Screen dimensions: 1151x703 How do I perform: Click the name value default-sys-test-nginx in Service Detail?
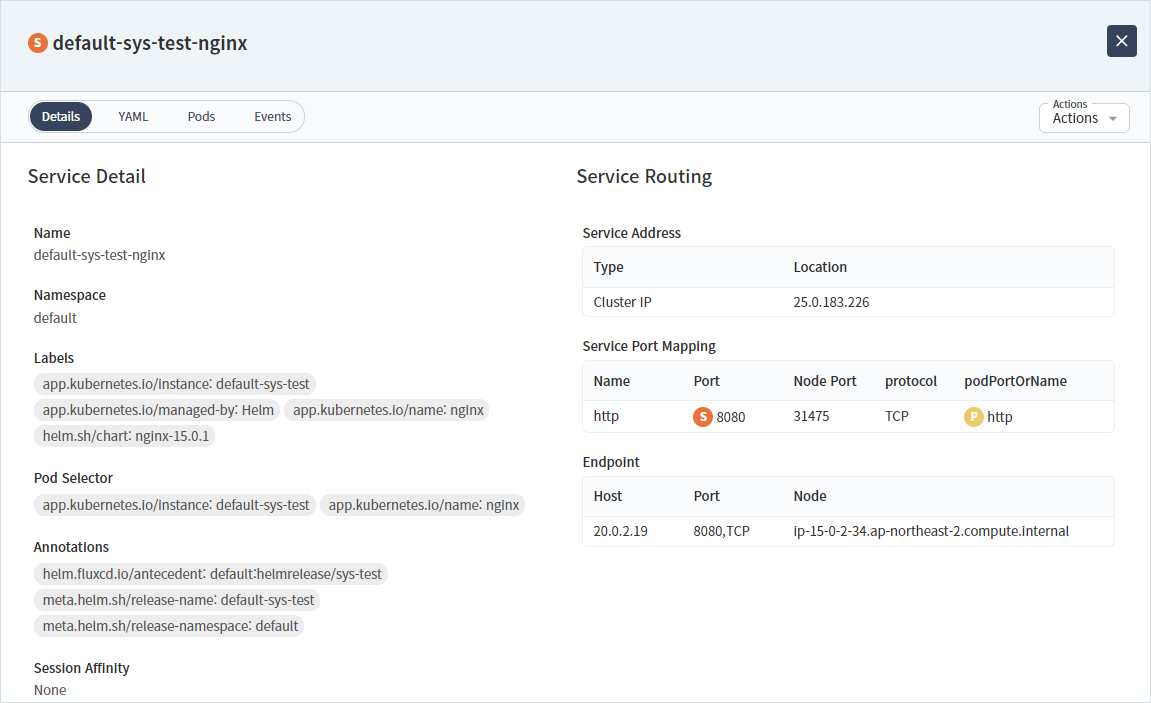[x=99, y=255]
